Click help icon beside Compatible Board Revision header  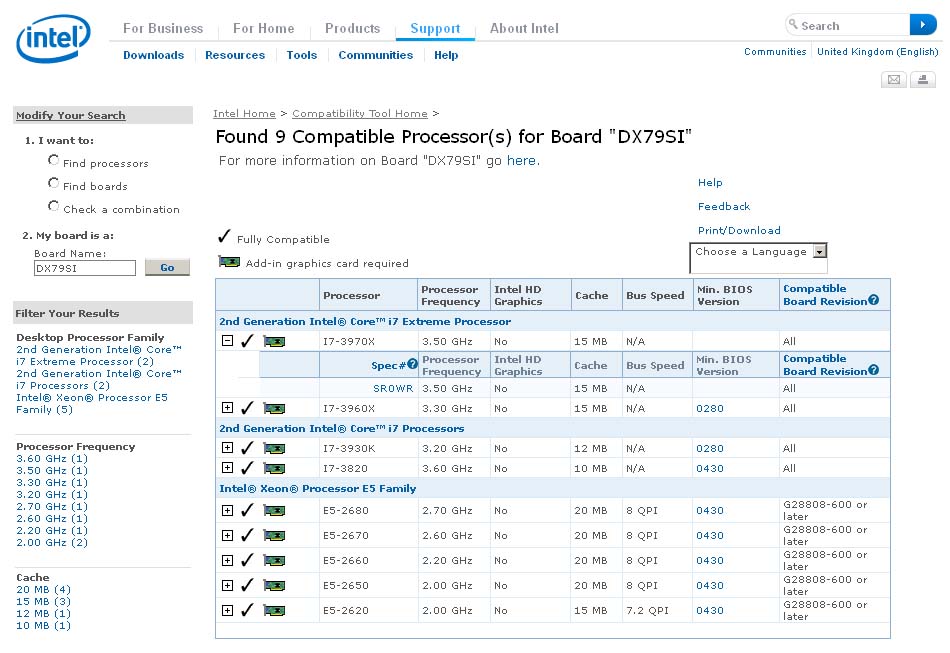(x=873, y=300)
